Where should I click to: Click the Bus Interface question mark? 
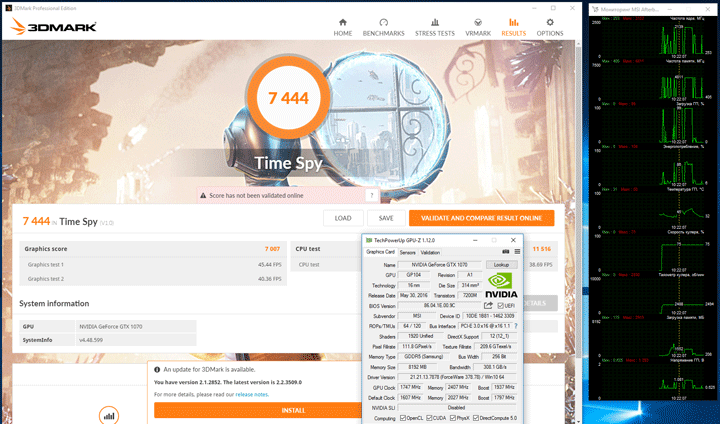click(x=516, y=326)
